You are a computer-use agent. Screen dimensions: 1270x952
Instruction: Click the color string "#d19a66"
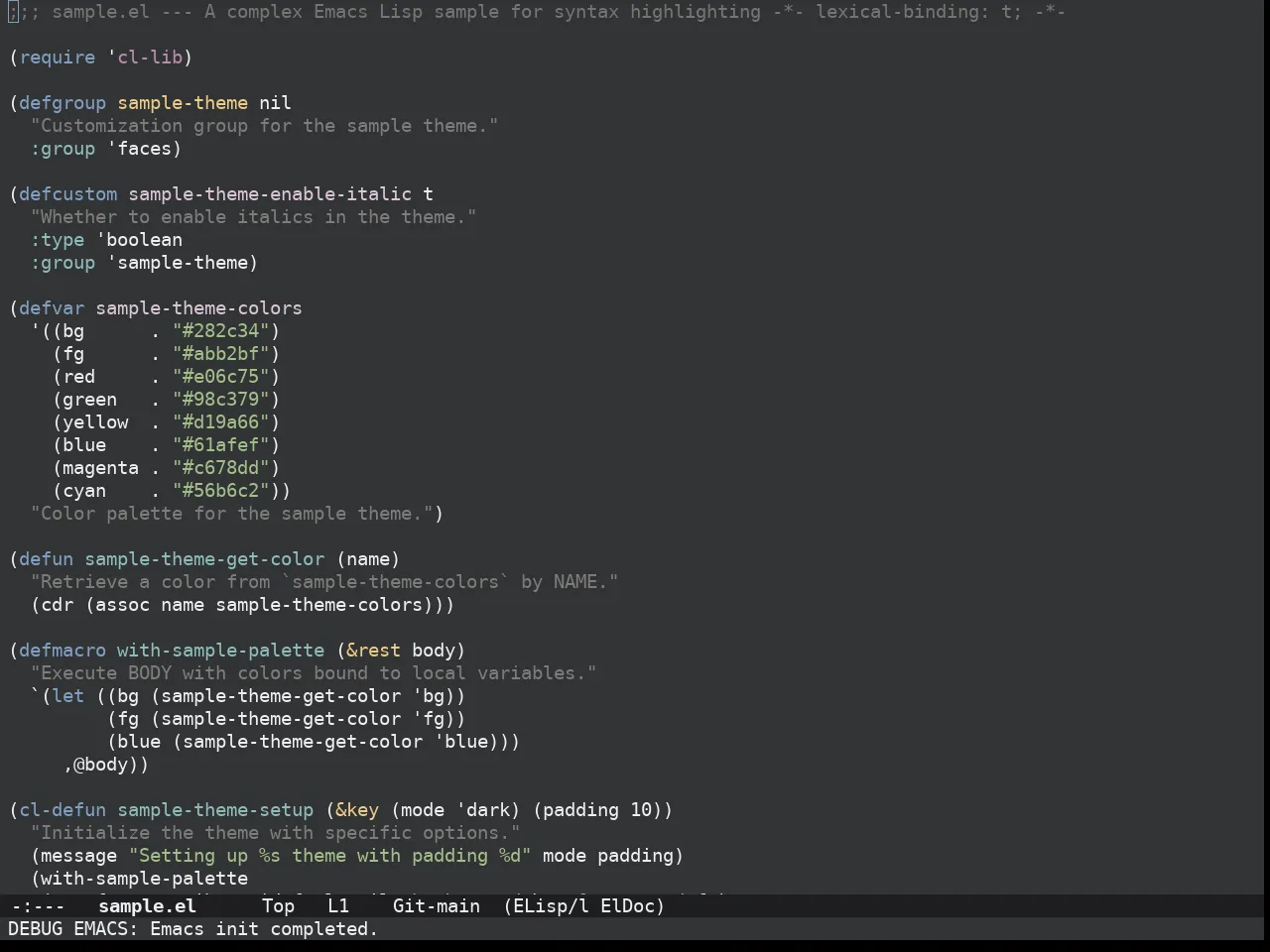pyautogui.click(x=221, y=422)
